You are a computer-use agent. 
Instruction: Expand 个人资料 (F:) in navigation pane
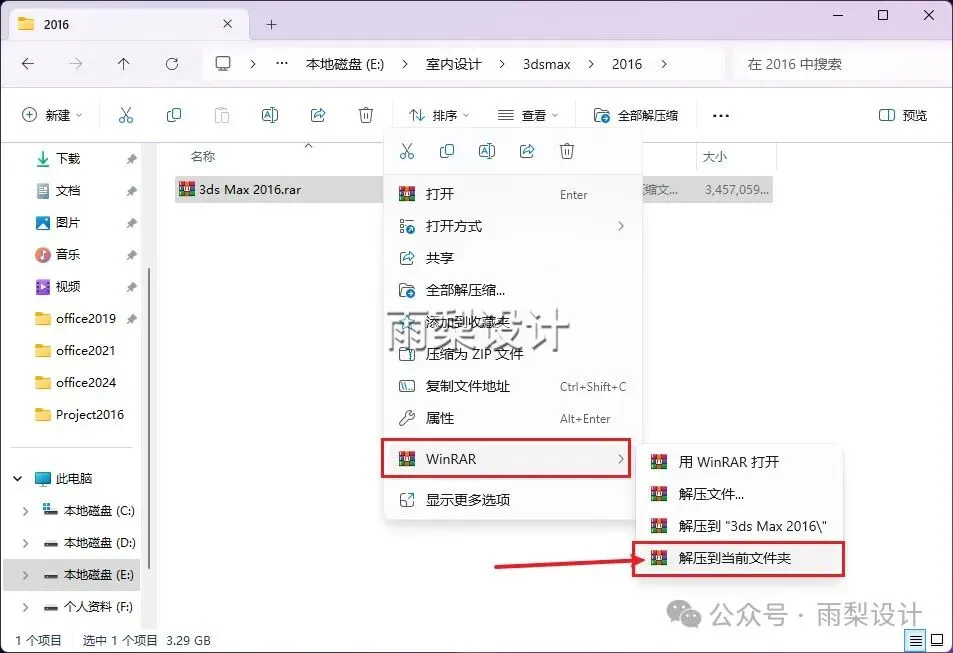click(25, 607)
